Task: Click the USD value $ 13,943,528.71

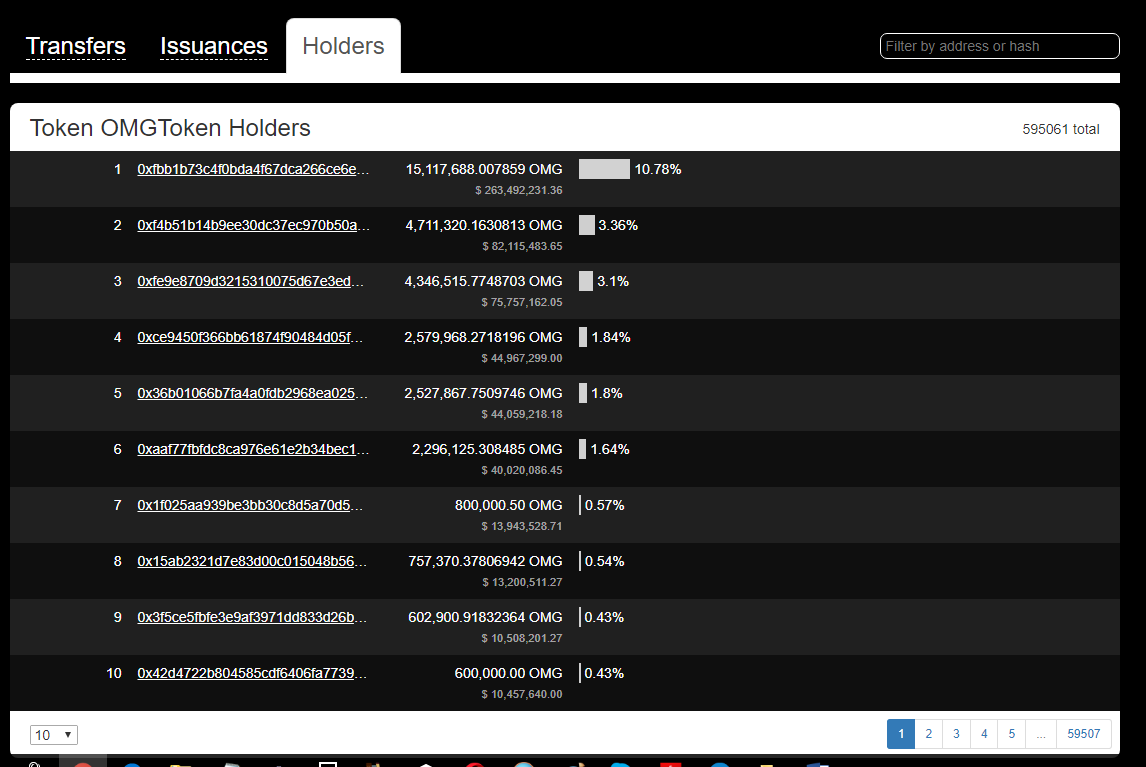Action: 522,526
